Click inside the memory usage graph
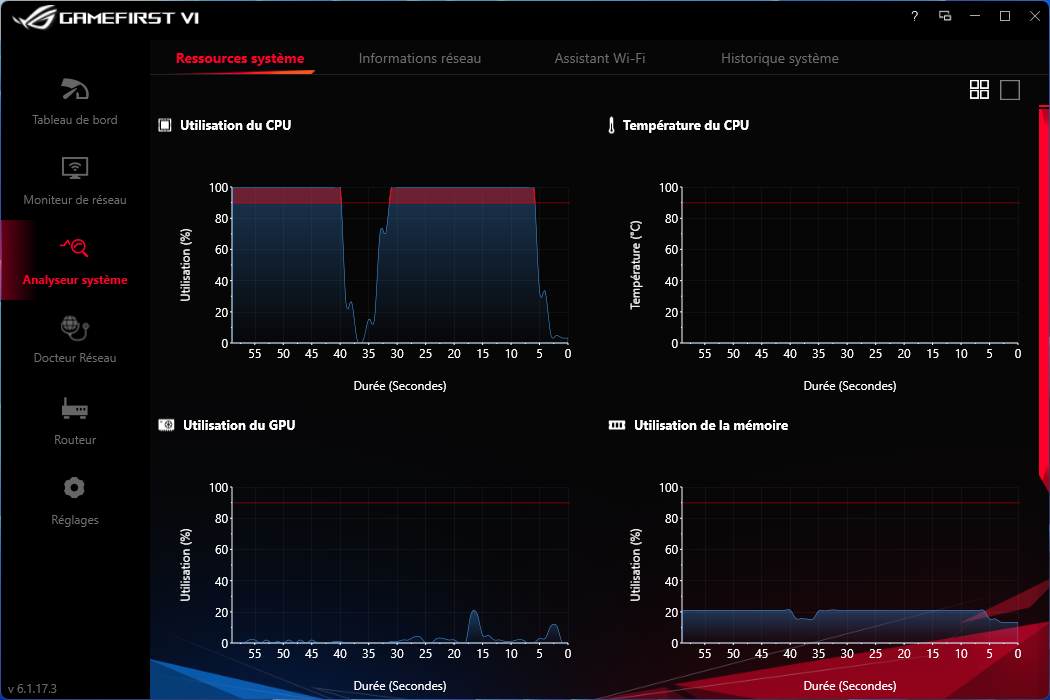The width and height of the screenshot is (1050, 700). (x=850, y=565)
